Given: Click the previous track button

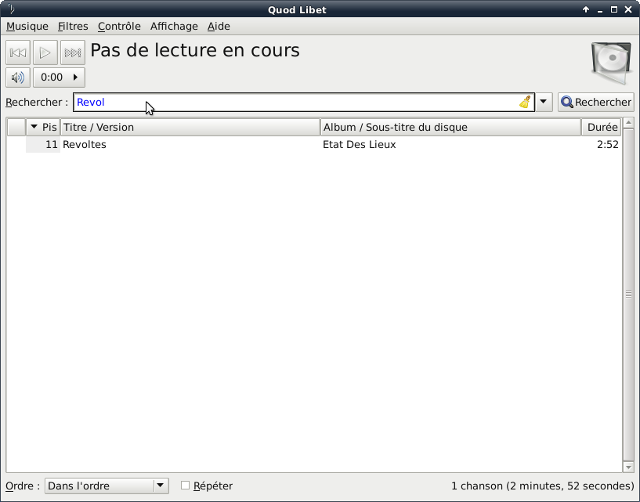Looking at the screenshot, I should click(x=18, y=53).
